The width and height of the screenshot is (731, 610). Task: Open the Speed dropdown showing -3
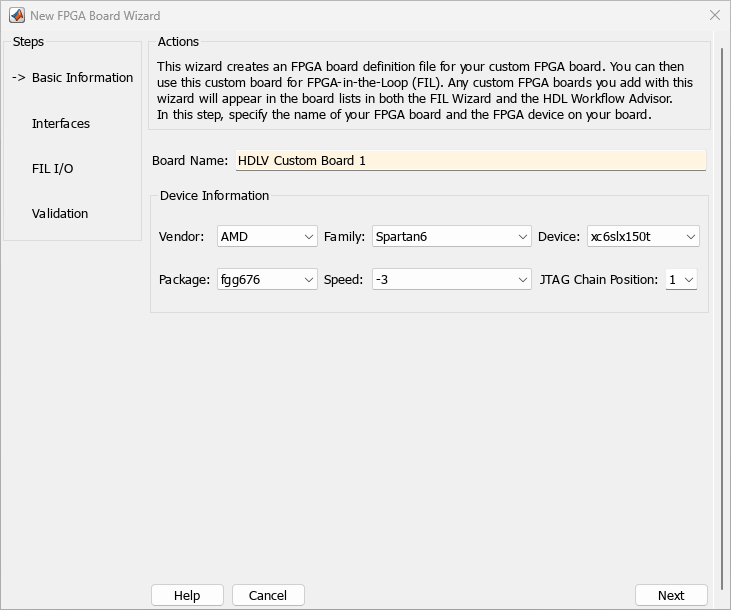[452, 280]
